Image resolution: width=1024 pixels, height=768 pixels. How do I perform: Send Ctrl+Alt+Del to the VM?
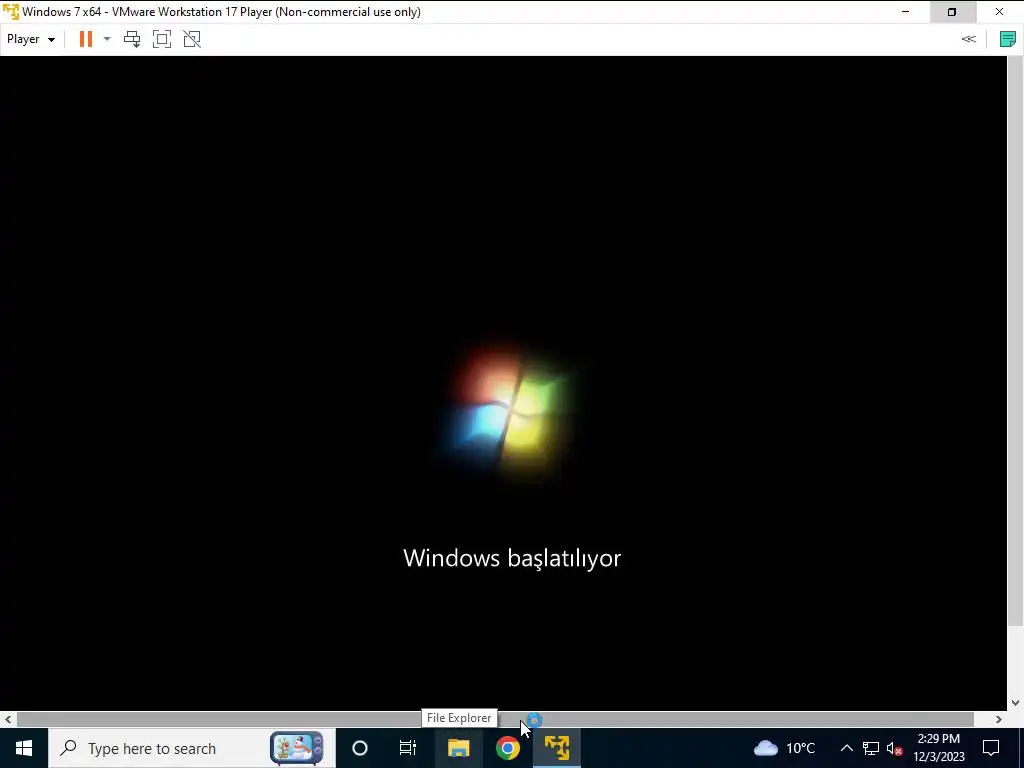pyautogui.click(x=132, y=39)
